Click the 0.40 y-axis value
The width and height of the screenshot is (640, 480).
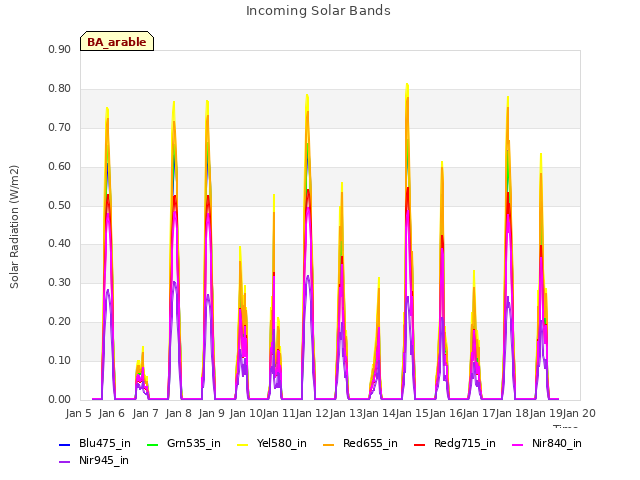[x=60, y=244]
